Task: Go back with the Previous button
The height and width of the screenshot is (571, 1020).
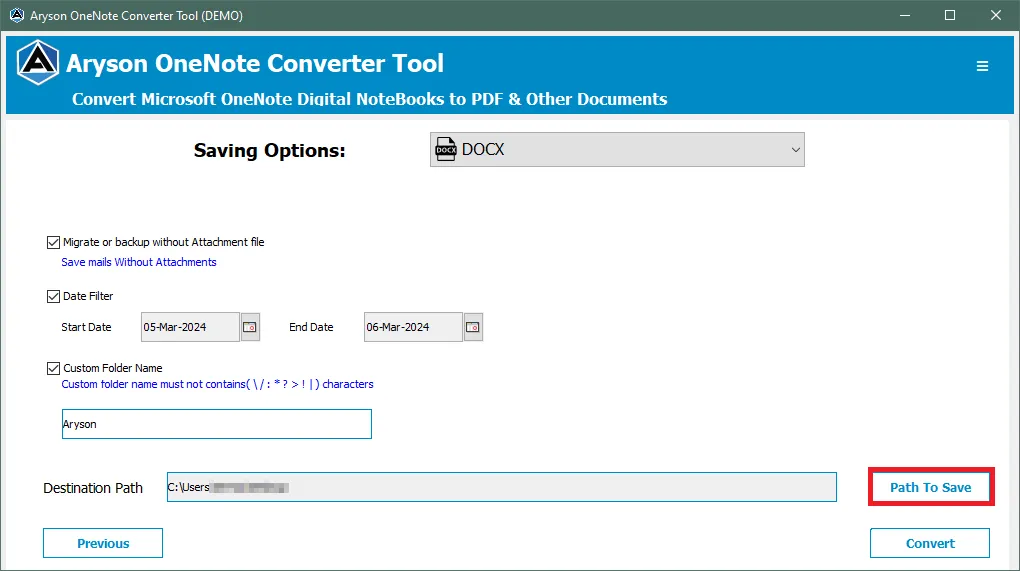Action: click(x=103, y=543)
